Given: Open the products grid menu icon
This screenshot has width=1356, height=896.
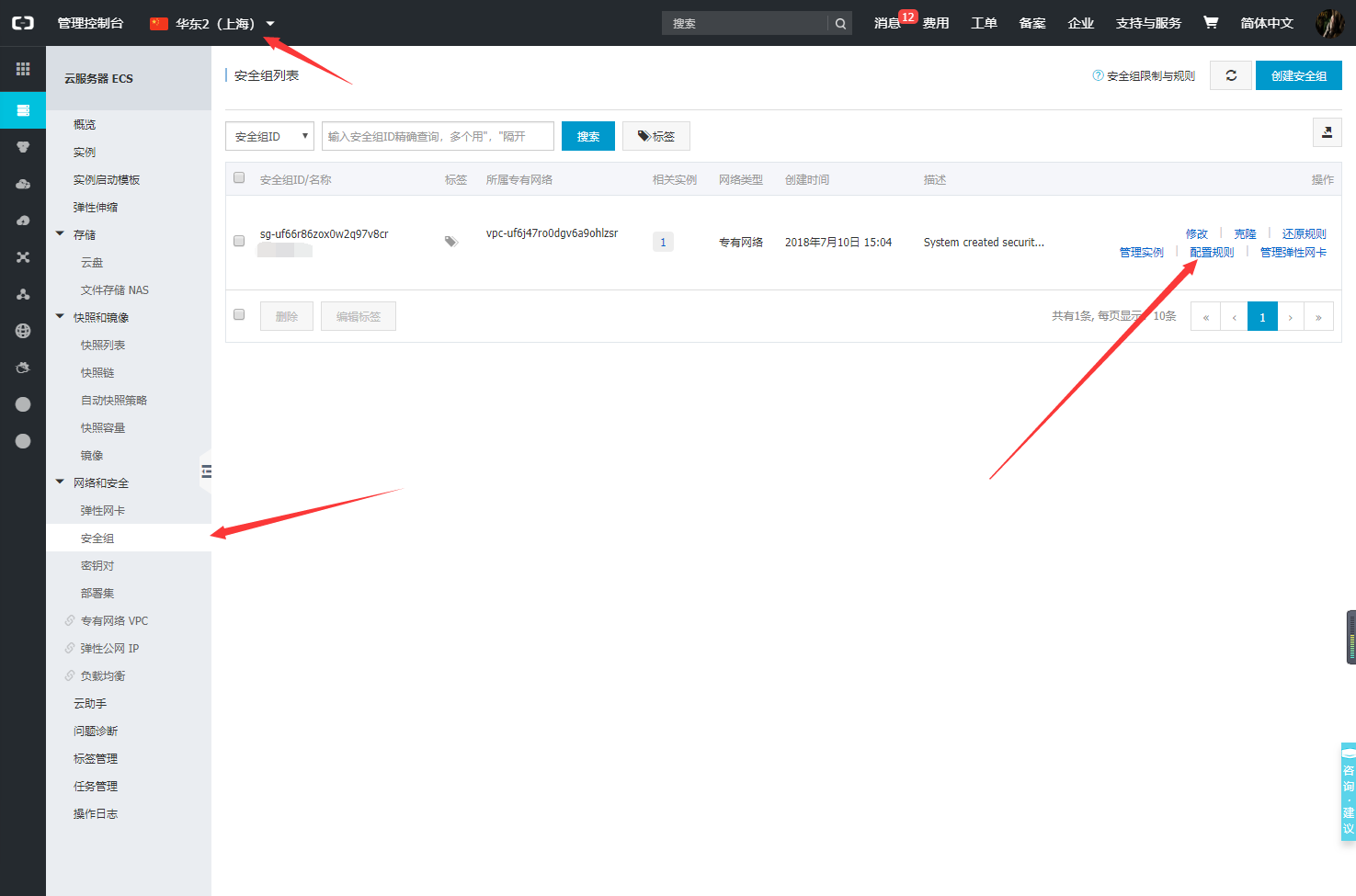Looking at the screenshot, I should pyautogui.click(x=23, y=69).
